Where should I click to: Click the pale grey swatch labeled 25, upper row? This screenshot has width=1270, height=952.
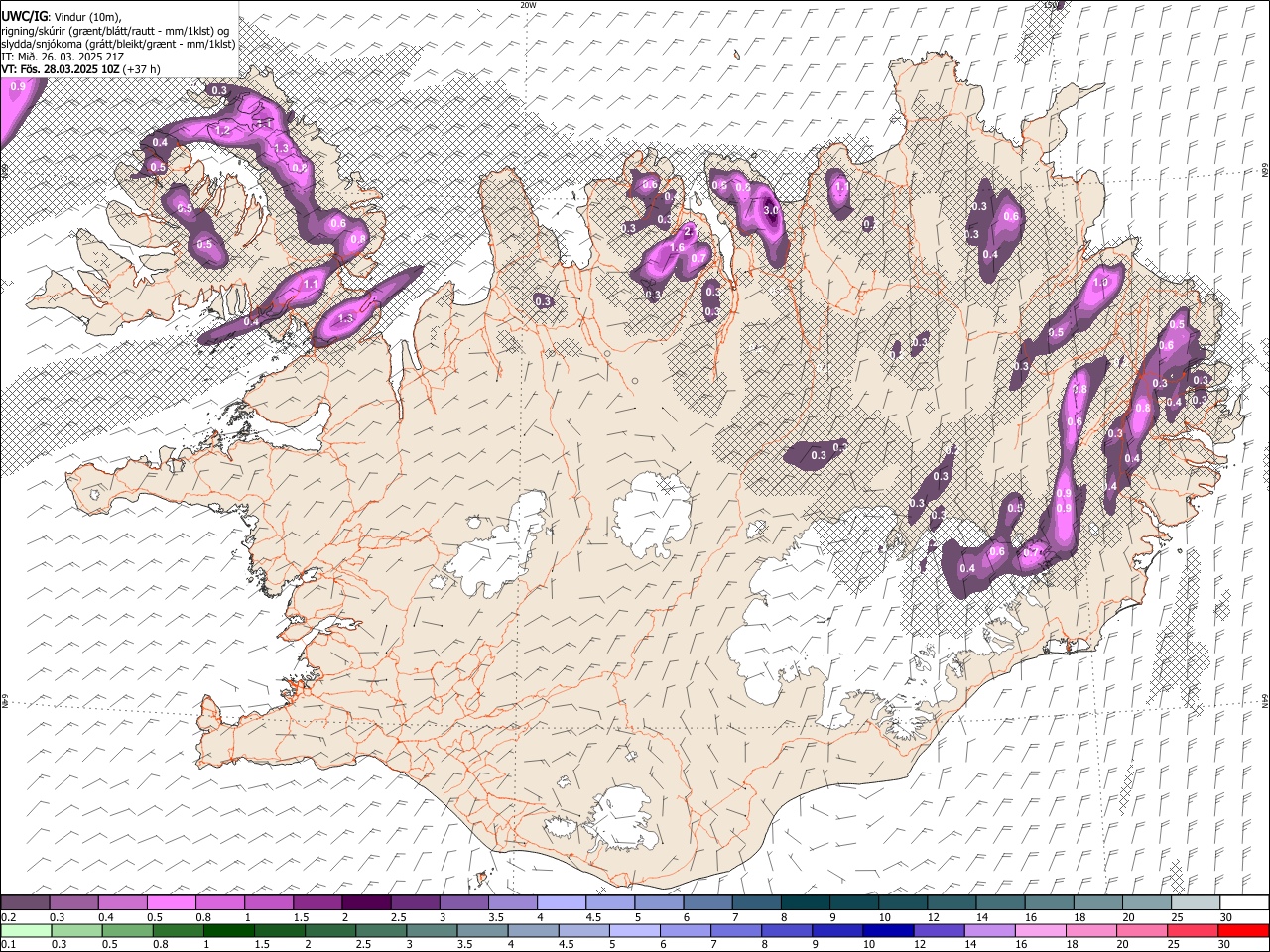(x=1195, y=902)
